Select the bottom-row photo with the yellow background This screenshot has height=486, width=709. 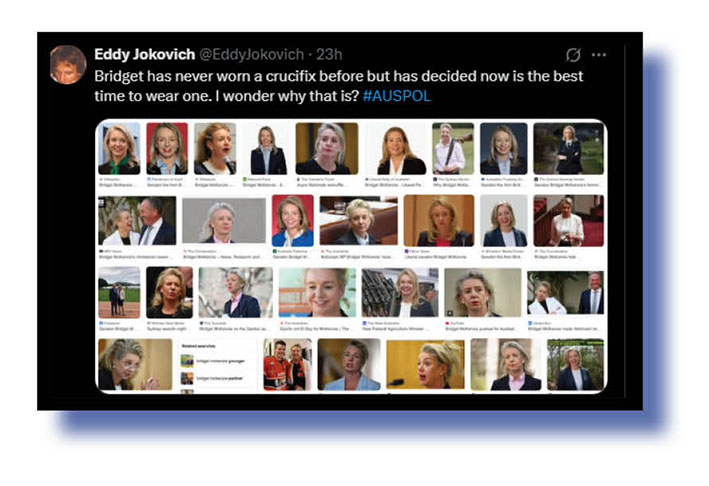tap(425, 364)
